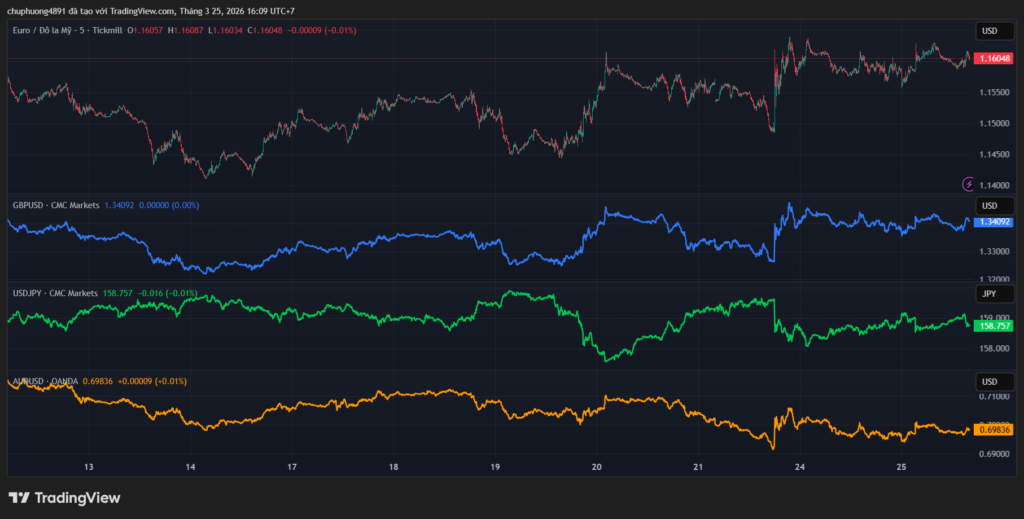Screen dimensions: 1024x519
Task: Click date 20 on the time axis
Action: [x=596, y=467]
